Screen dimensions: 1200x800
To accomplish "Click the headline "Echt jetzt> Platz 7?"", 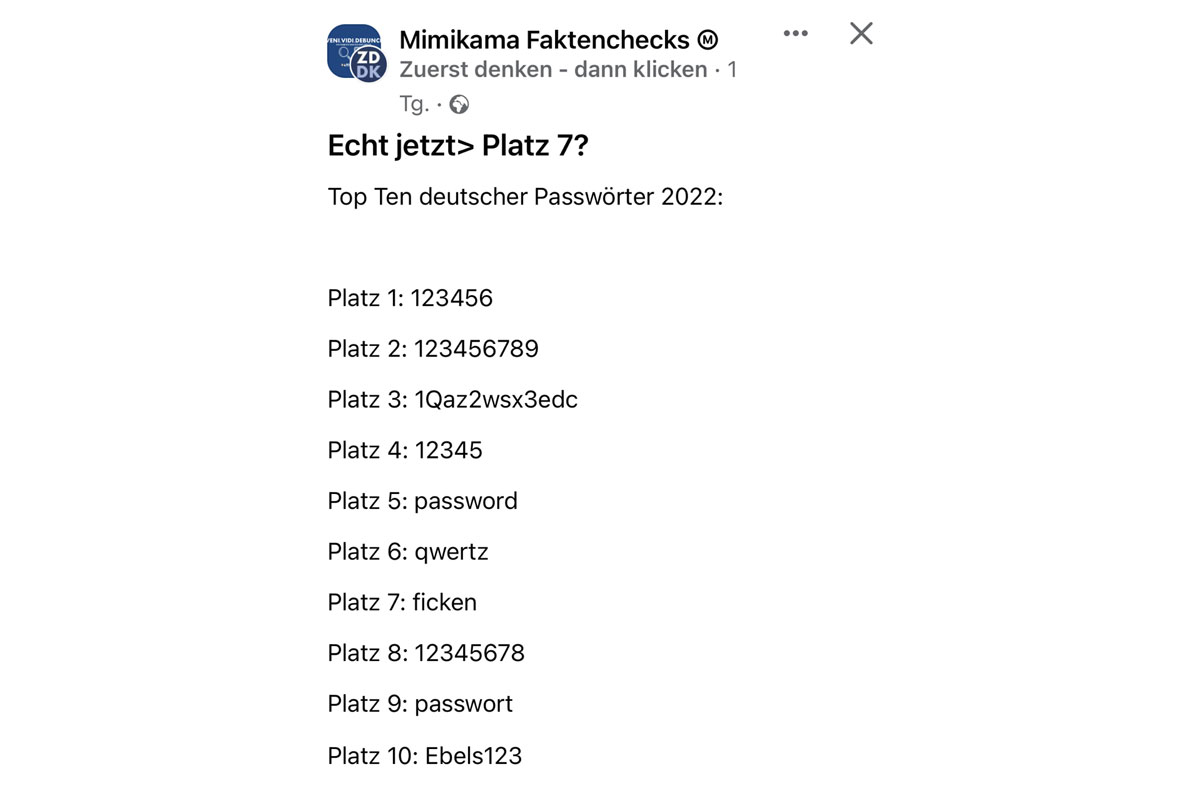I will (x=458, y=146).
